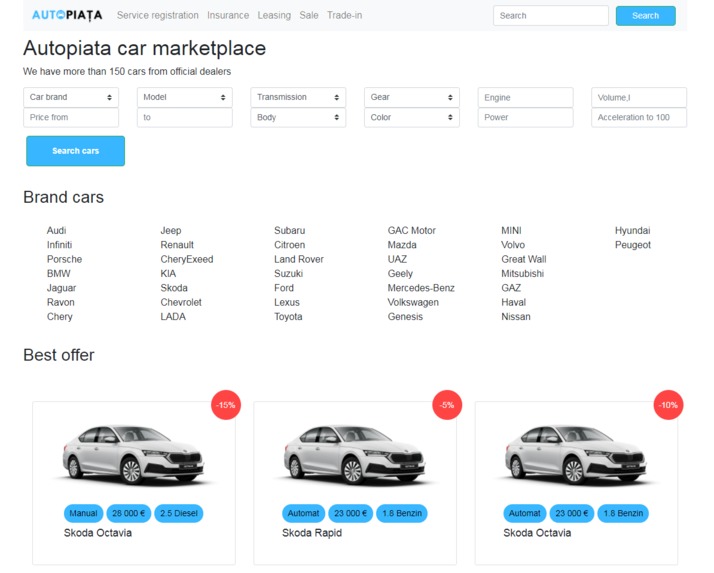Select CheryExeed brand
Screen dimensions: 714x573
click(187, 259)
